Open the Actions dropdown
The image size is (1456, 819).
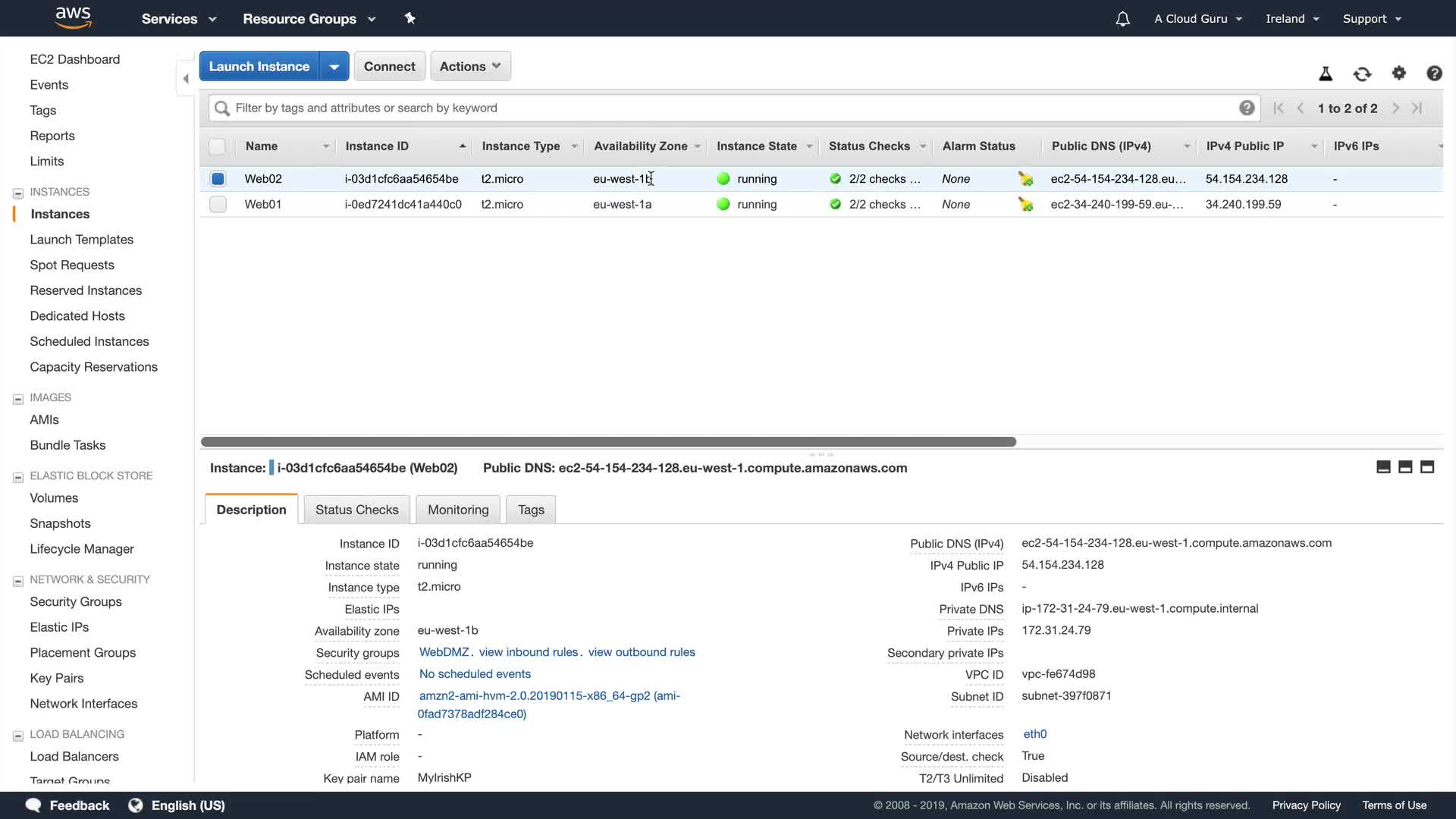tap(470, 66)
